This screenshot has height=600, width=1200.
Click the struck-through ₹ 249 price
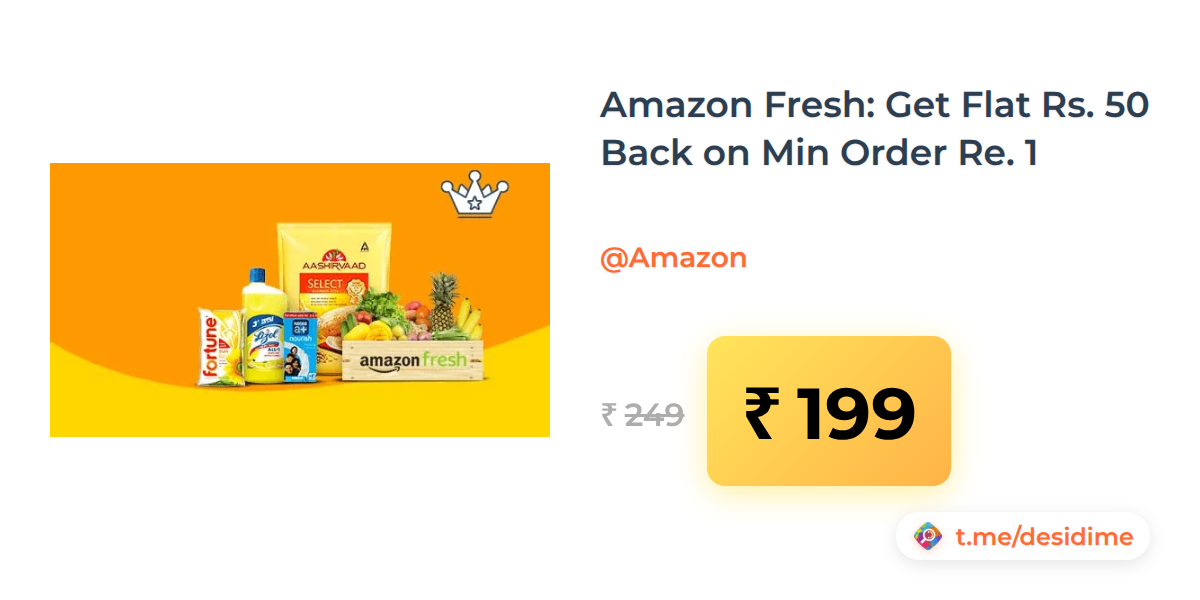(642, 414)
